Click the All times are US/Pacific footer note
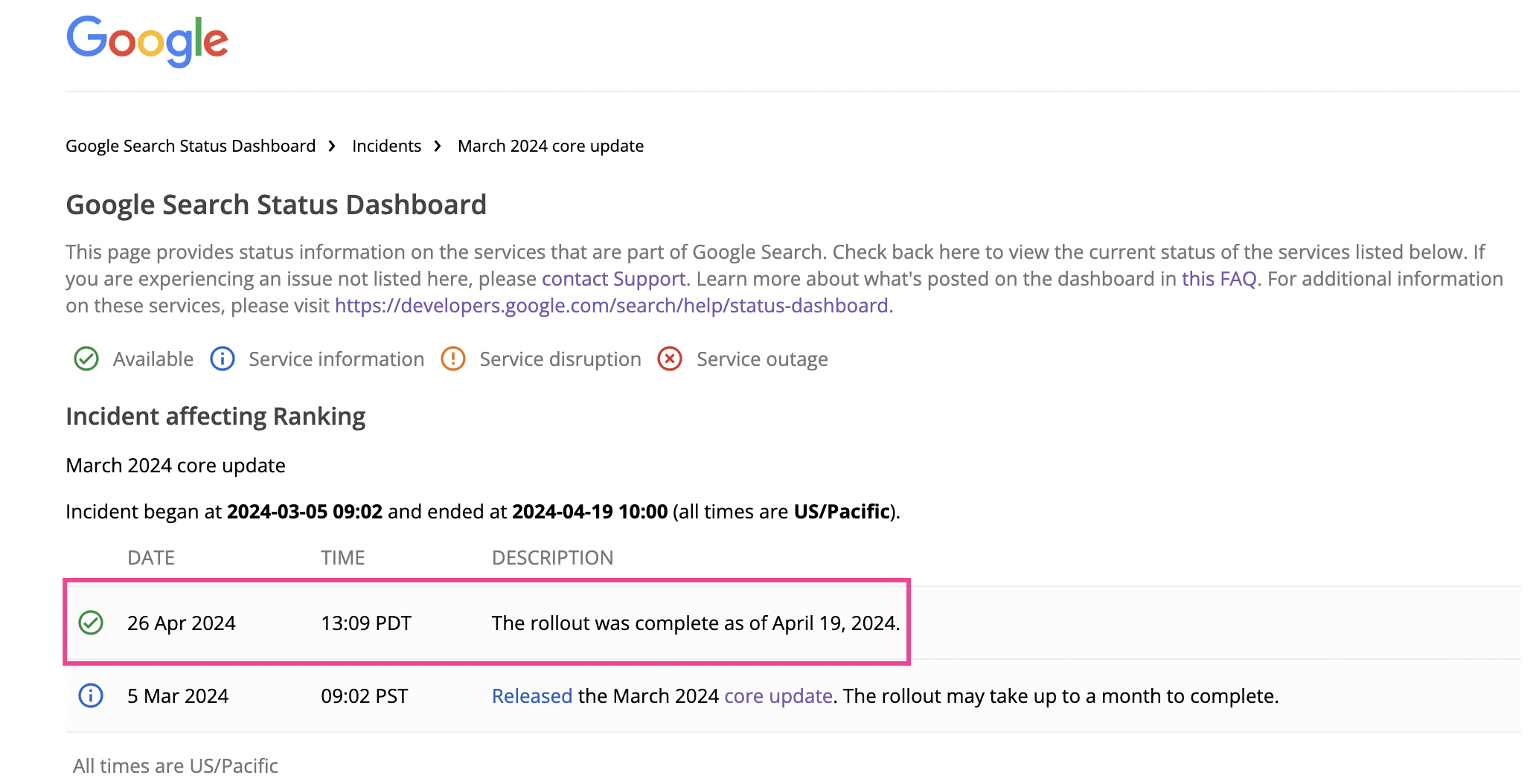The width and height of the screenshot is (1539, 784). click(176, 765)
